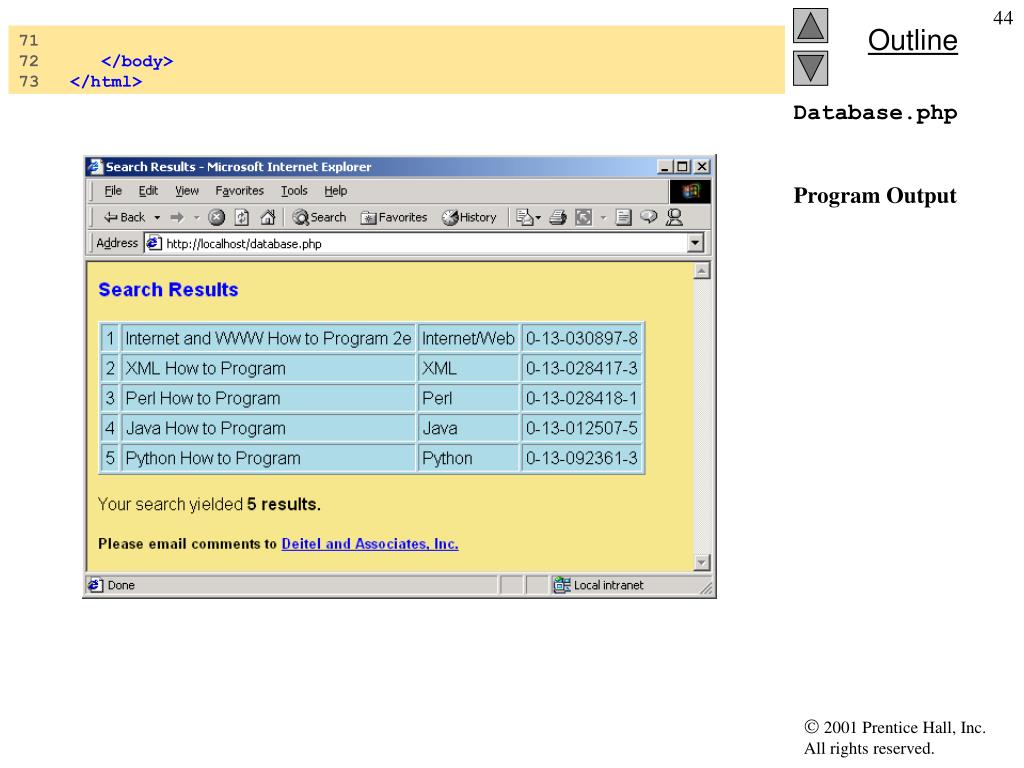Click the Search toolbar button

[319, 217]
